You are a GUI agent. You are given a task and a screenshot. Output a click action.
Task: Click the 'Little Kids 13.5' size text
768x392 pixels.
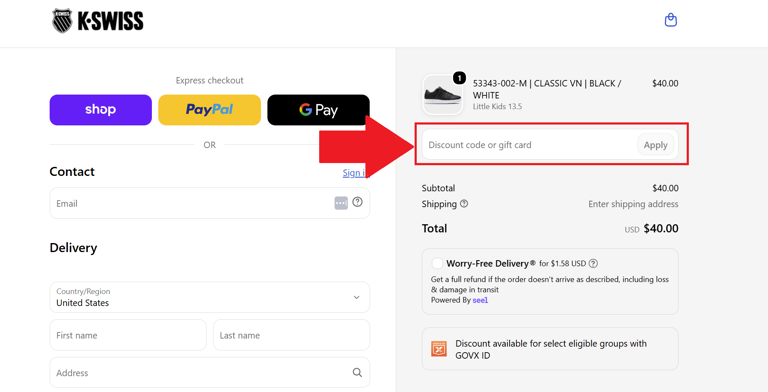(497, 106)
